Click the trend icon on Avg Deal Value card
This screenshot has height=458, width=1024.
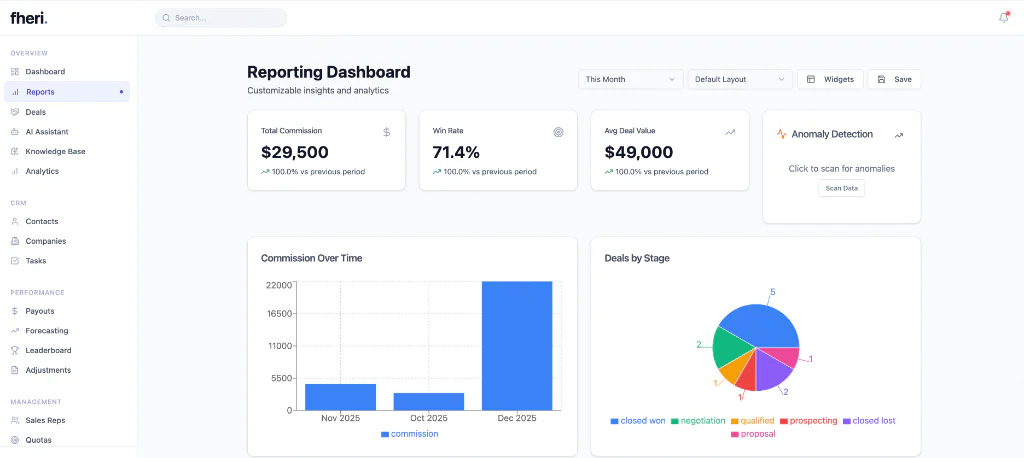click(x=730, y=131)
